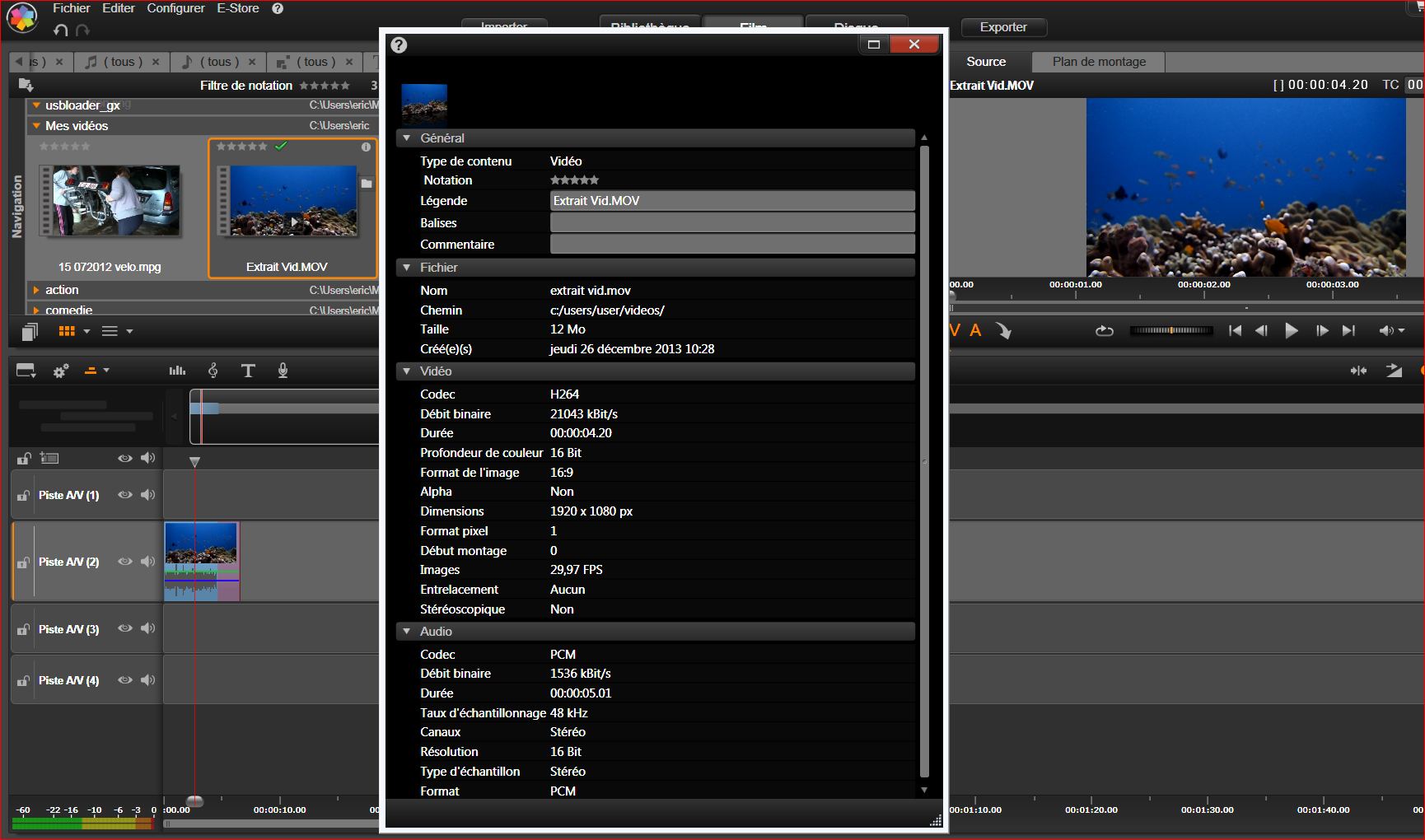
Task: Expand the action folder in library
Action: point(36,290)
